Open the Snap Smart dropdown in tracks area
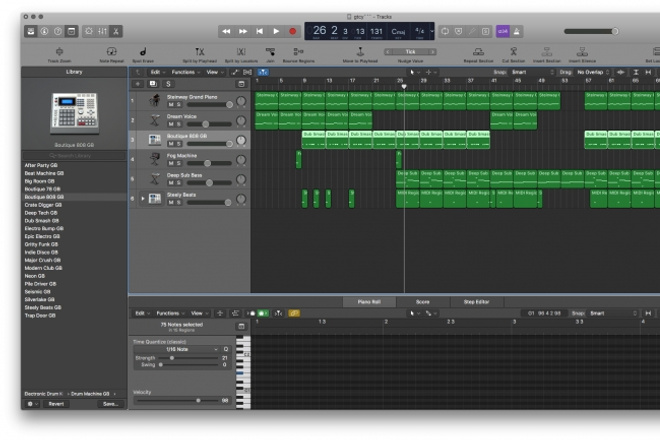Viewport: 660px width, 440px height. [x=532, y=72]
